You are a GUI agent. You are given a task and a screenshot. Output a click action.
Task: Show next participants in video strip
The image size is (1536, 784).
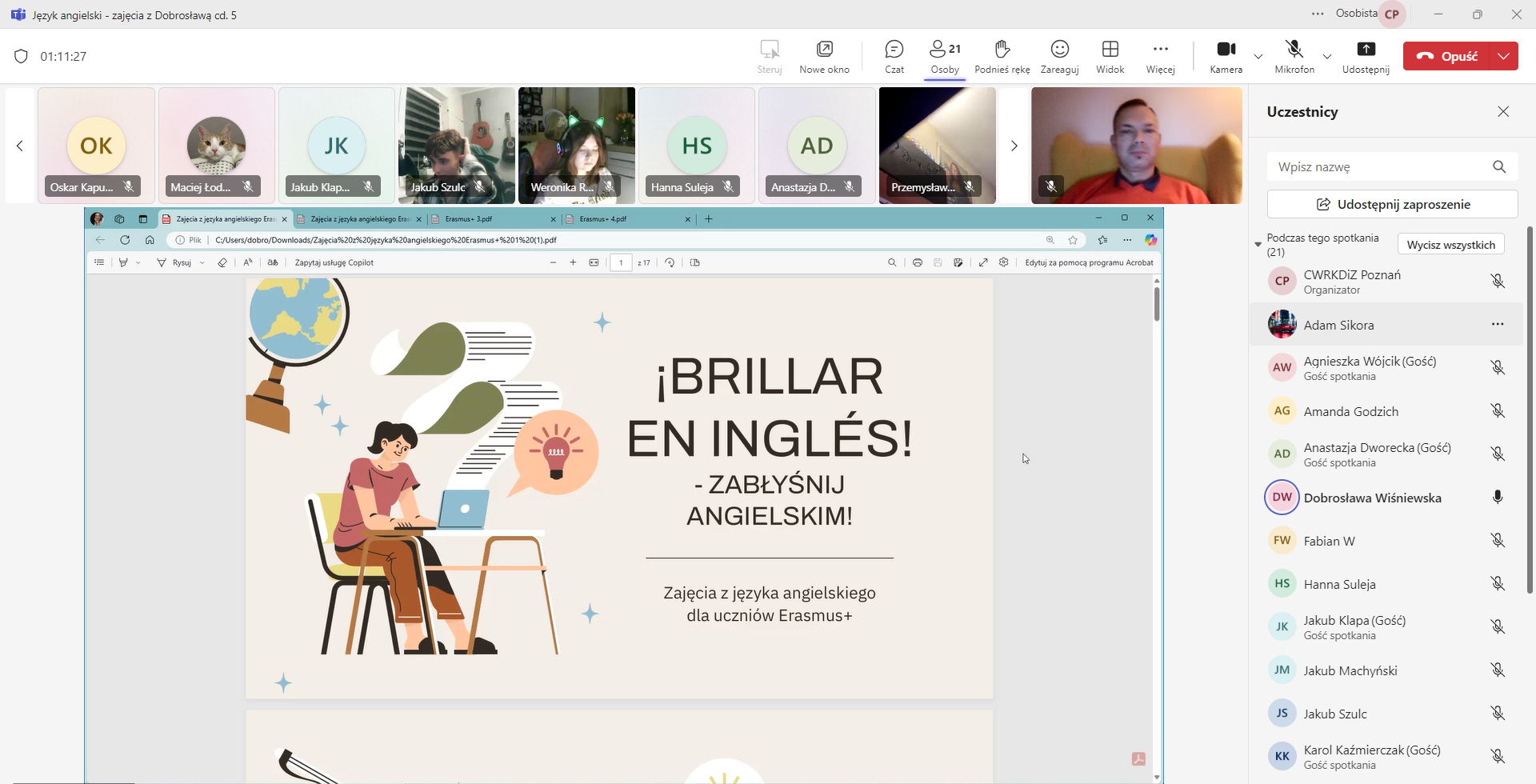[x=1014, y=146]
